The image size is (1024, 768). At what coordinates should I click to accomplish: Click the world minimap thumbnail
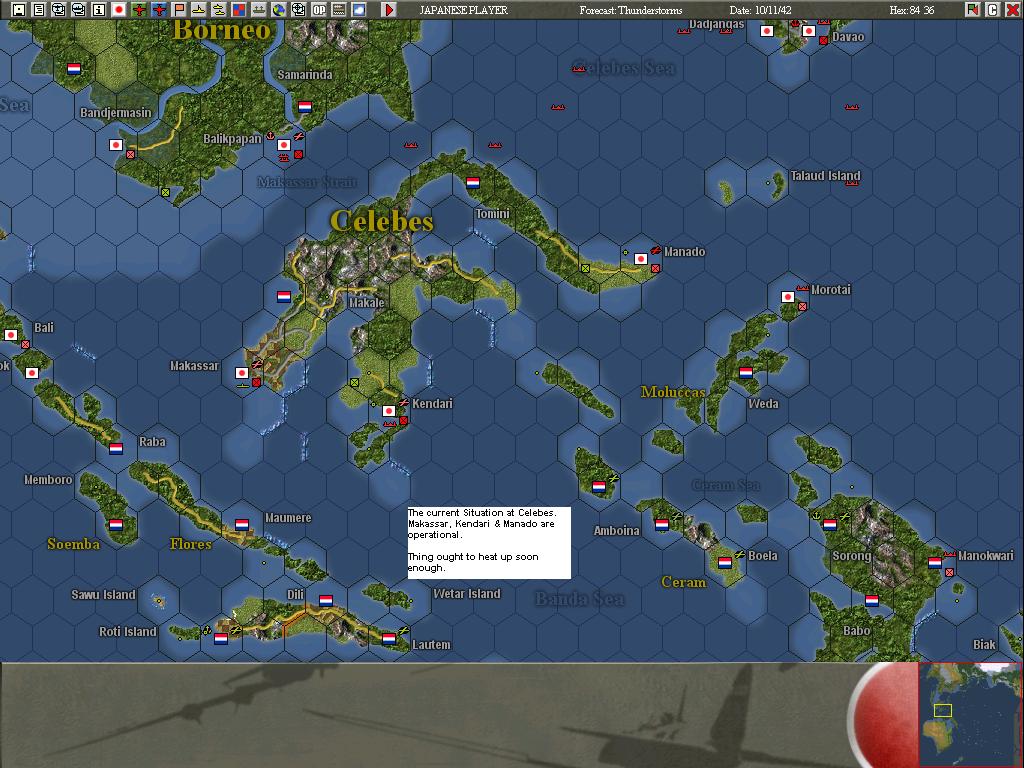(970, 714)
